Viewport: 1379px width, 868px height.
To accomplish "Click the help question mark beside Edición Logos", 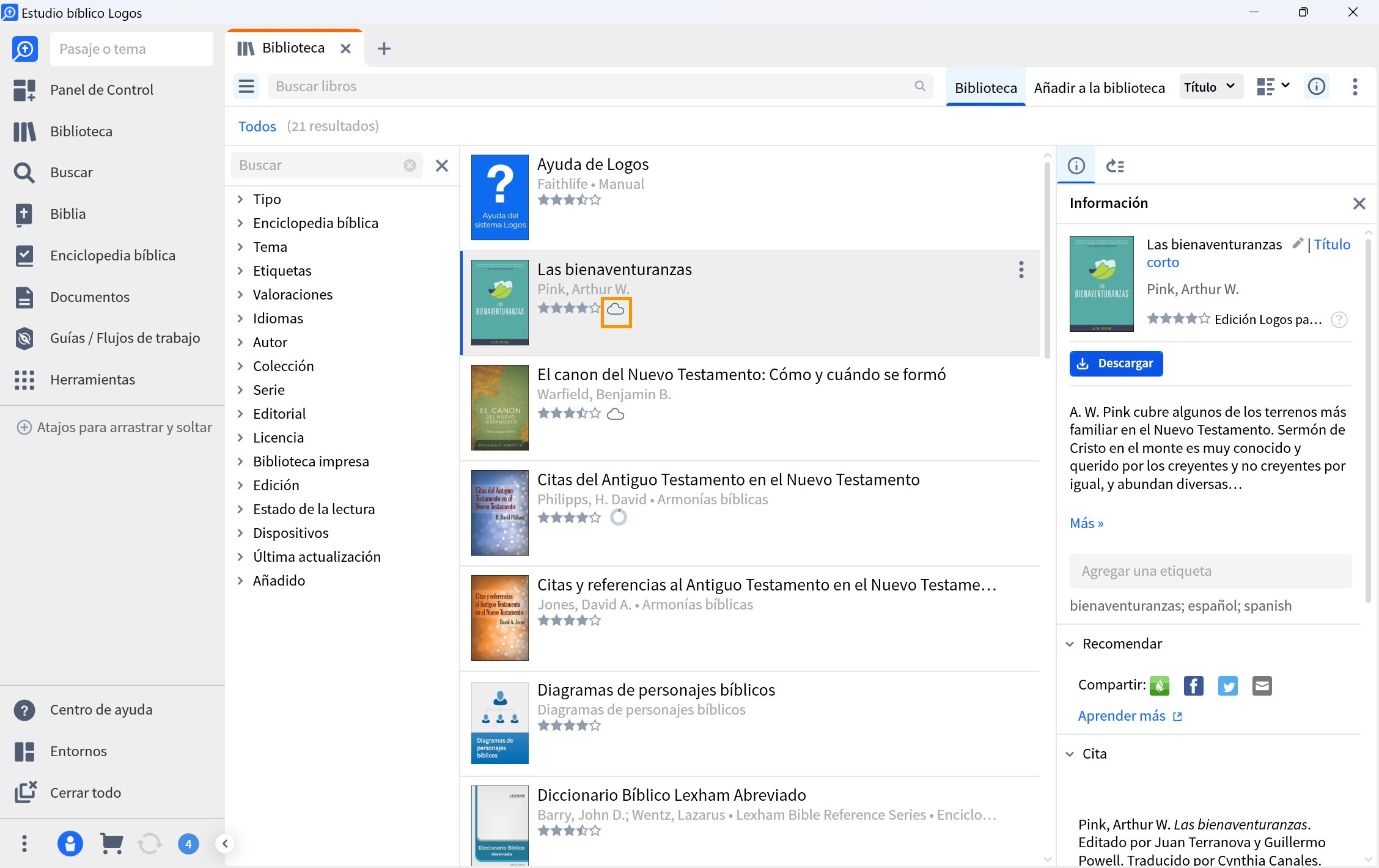I will coord(1339,320).
